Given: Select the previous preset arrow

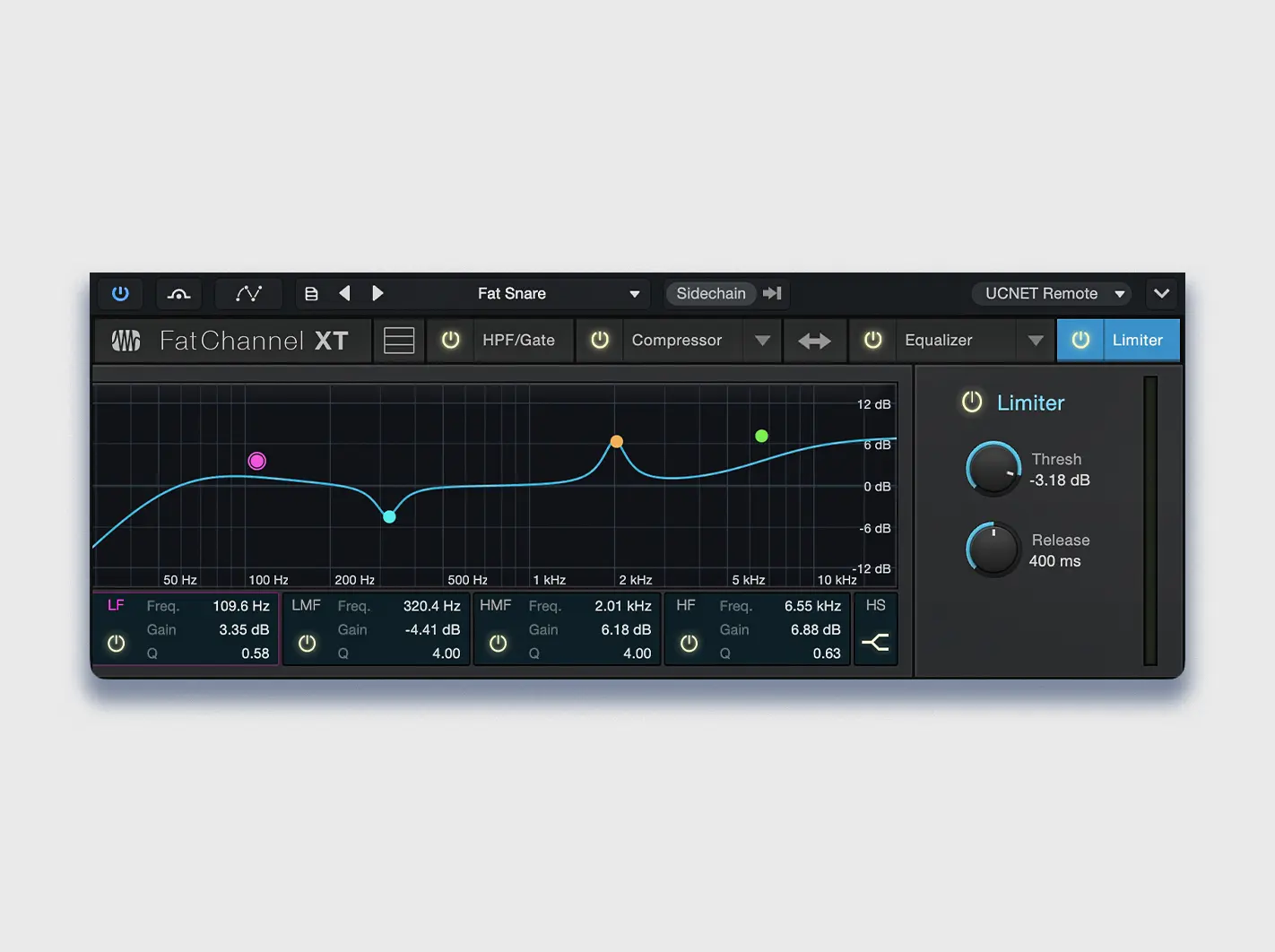Looking at the screenshot, I should pyautogui.click(x=345, y=293).
